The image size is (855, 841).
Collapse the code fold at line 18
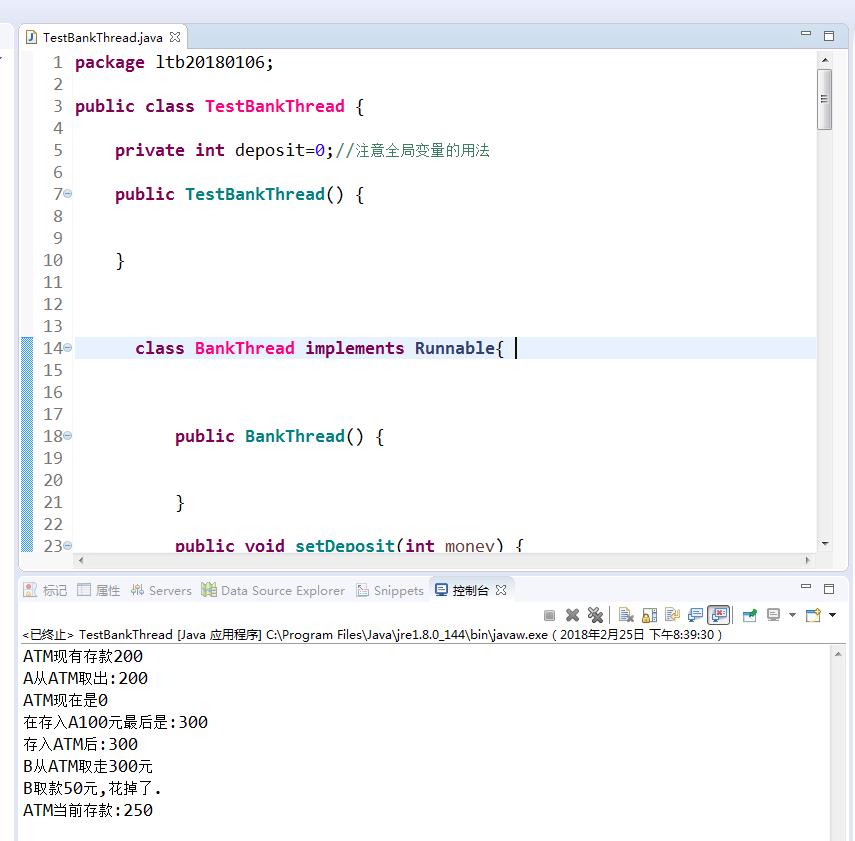(x=68, y=436)
